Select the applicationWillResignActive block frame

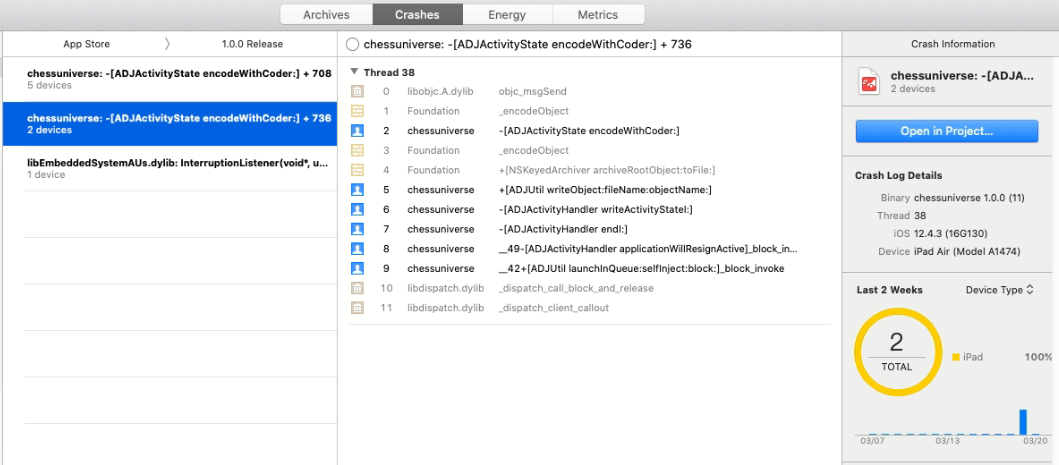[x=648, y=249]
